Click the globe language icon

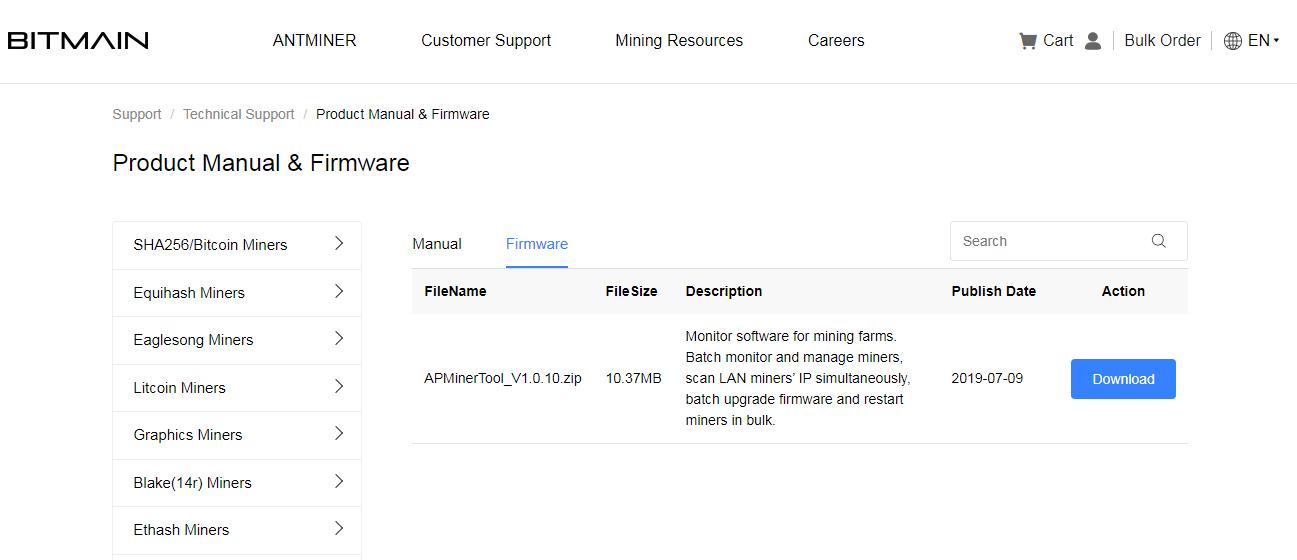coord(1233,41)
